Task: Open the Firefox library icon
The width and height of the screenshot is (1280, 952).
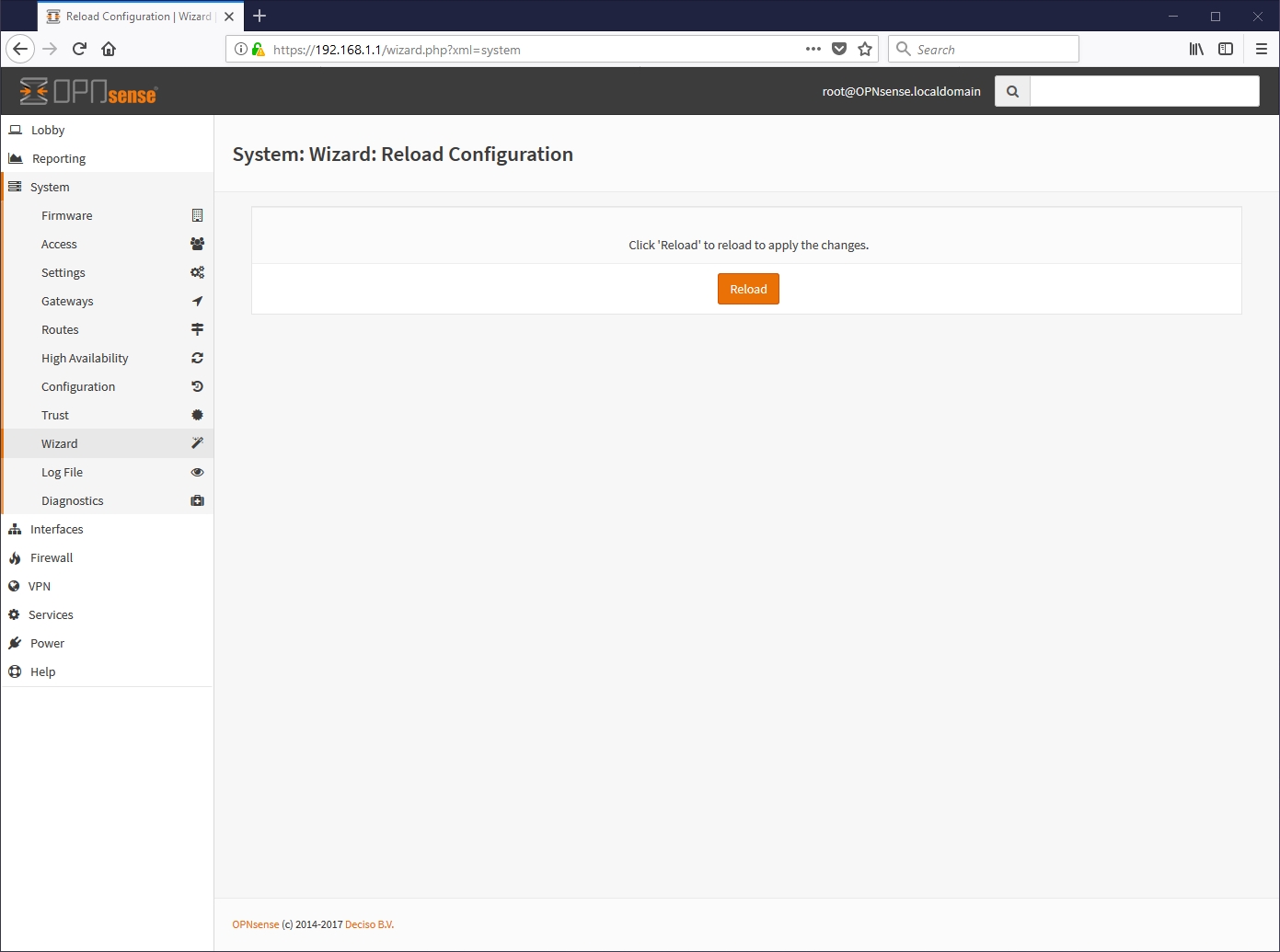Action: click(1196, 49)
